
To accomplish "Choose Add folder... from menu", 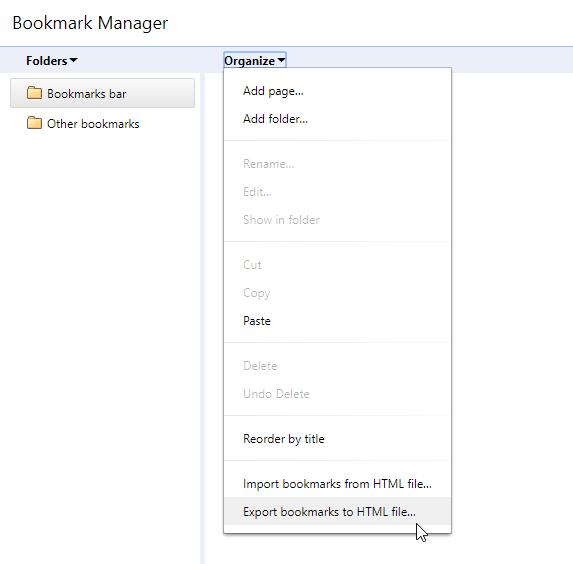I will point(337,119).
